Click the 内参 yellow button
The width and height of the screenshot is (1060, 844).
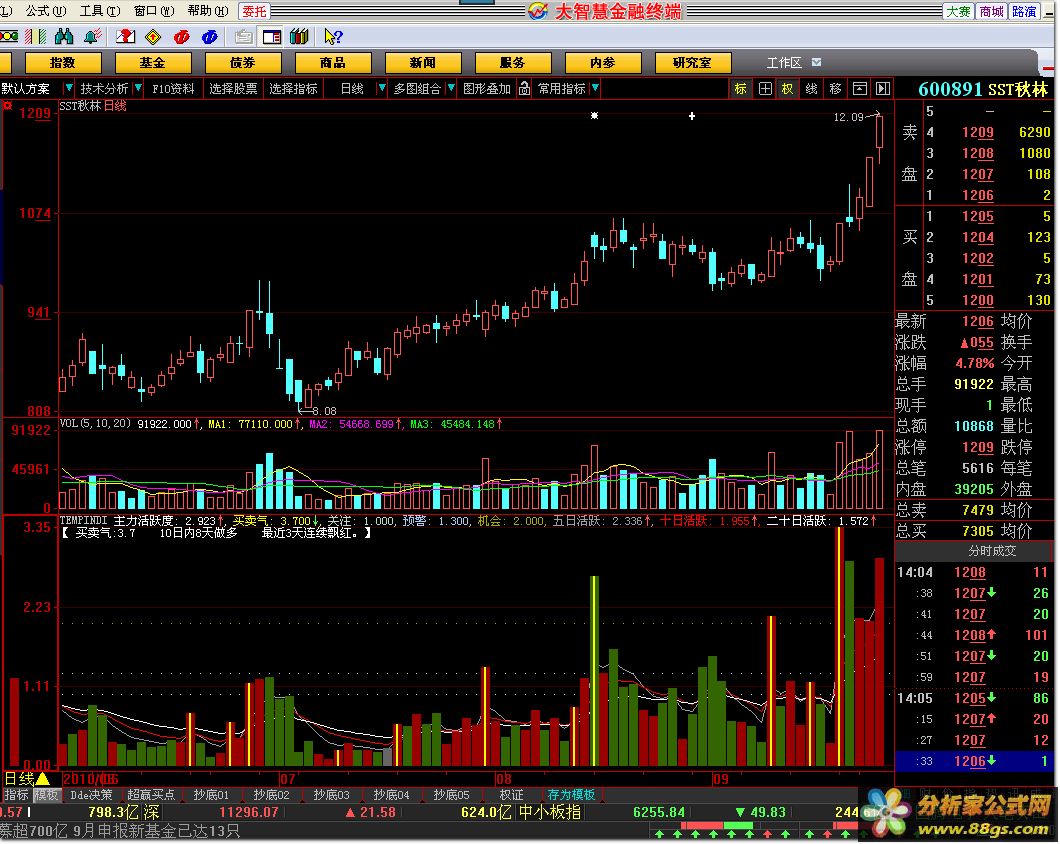click(x=602, y=63)
